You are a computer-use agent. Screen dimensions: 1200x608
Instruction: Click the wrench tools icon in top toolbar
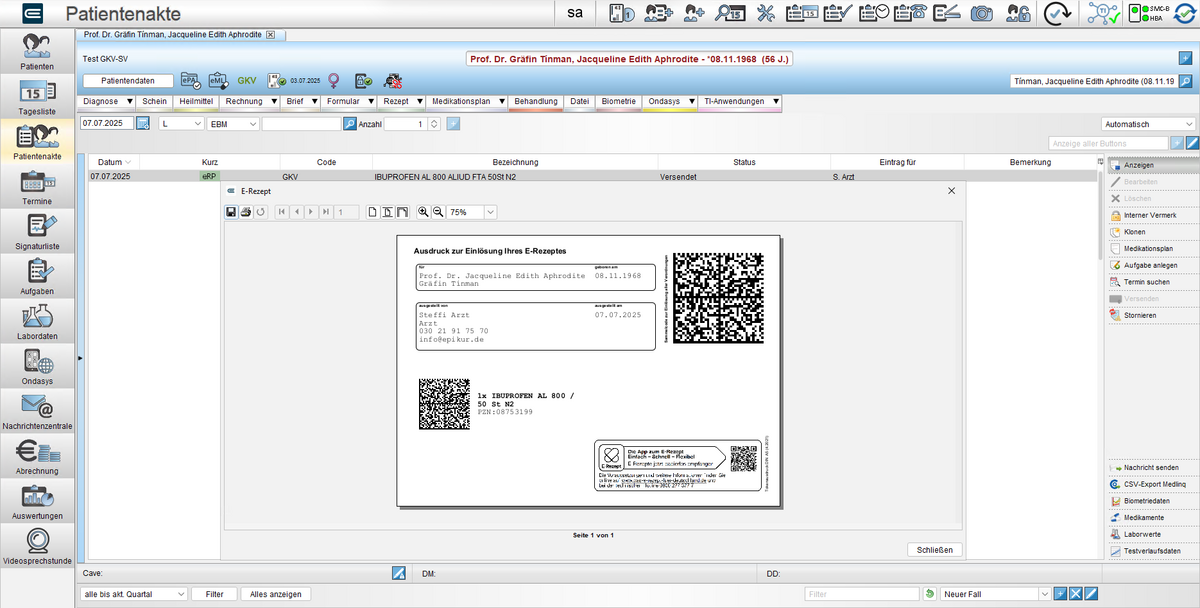click(767, 13)
